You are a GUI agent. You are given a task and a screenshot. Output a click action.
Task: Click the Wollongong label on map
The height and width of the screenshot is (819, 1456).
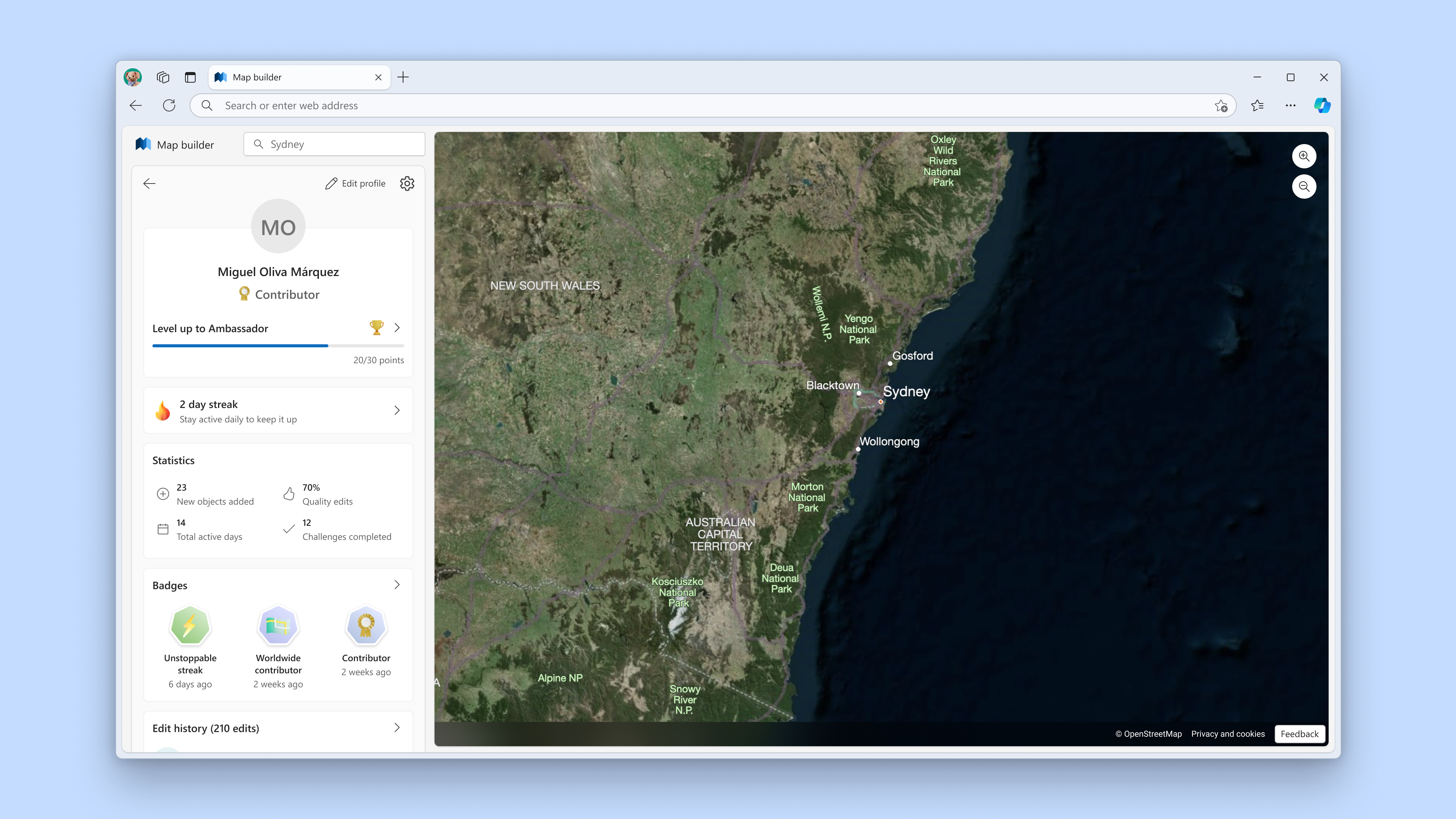coord(889,441)
